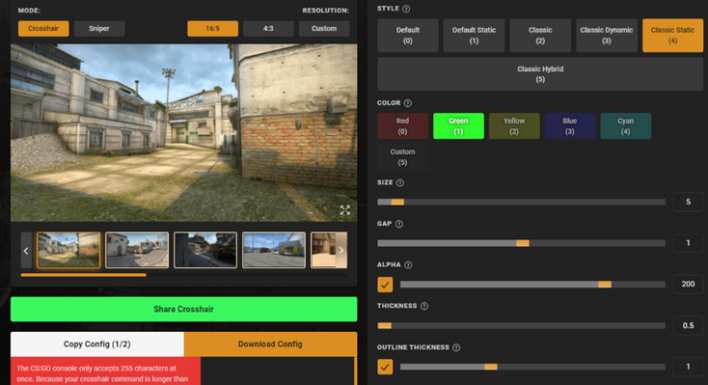
Task: Open the Alpha help question mark icon
Action: point(408,265)
